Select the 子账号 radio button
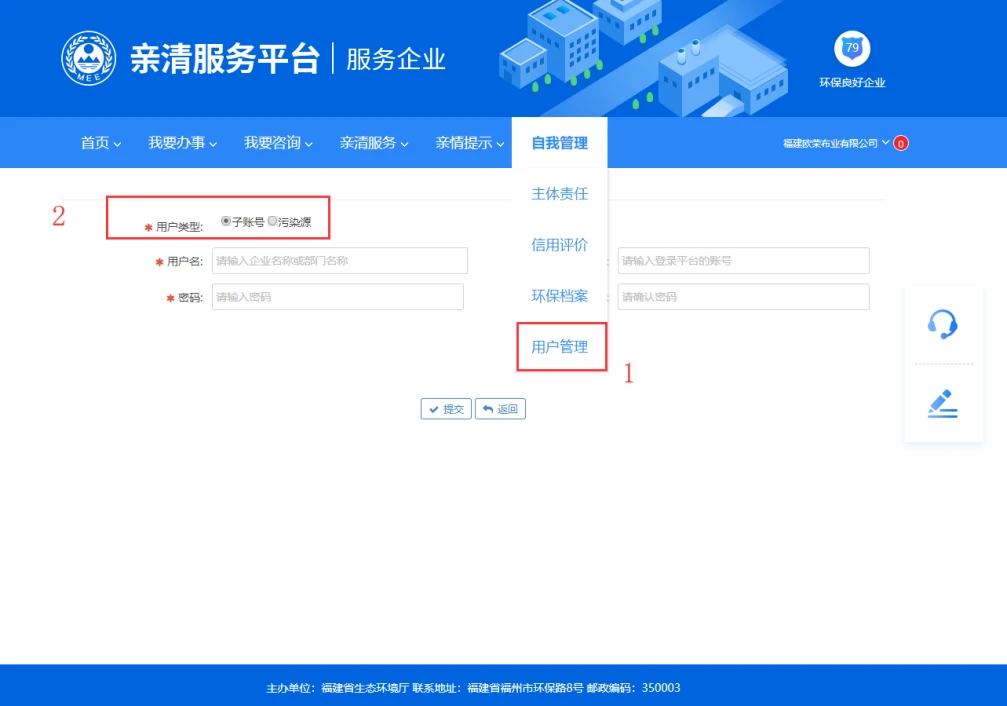The width and height of the screenshot is (1007, 706). (226, 221)
